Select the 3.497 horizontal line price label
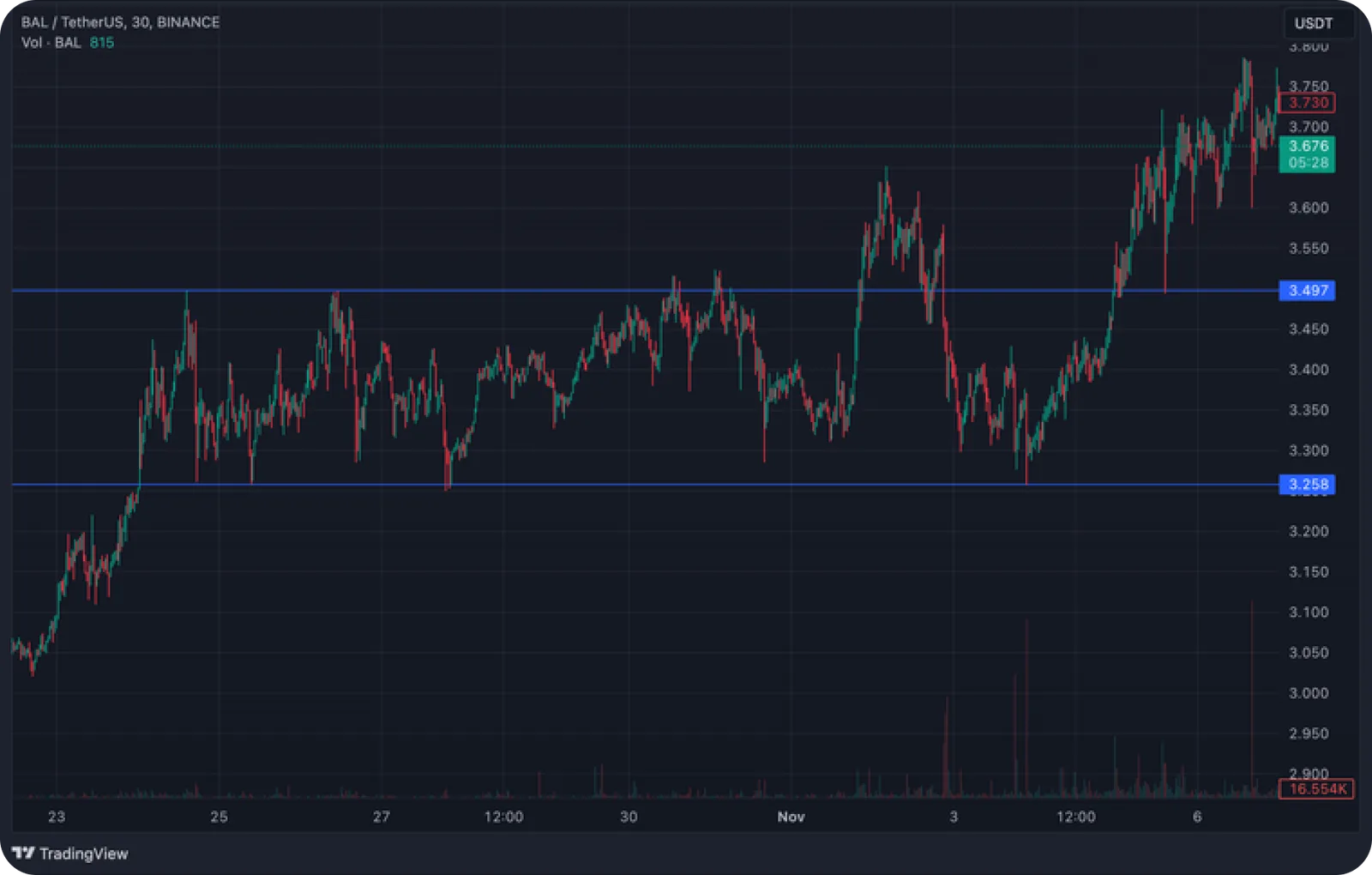 click(1307, 291)
